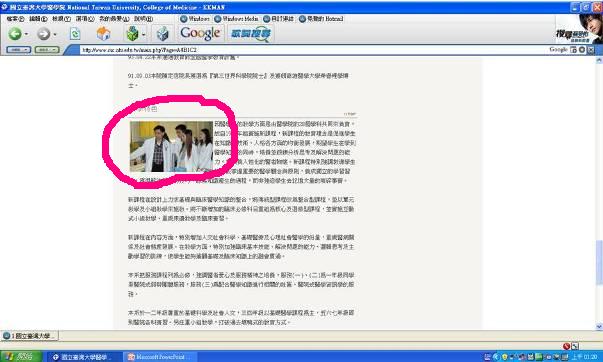
Task: Click the blue Chinese search logo button
Action: pyautogui.click(x=251, y=33)
